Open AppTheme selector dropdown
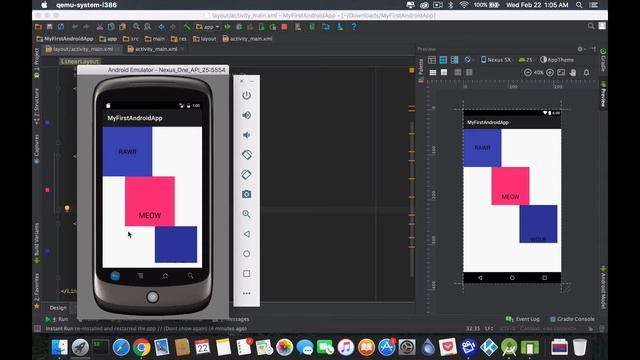The height and width of the screenshot is (360, 640). tap(558, 60)
